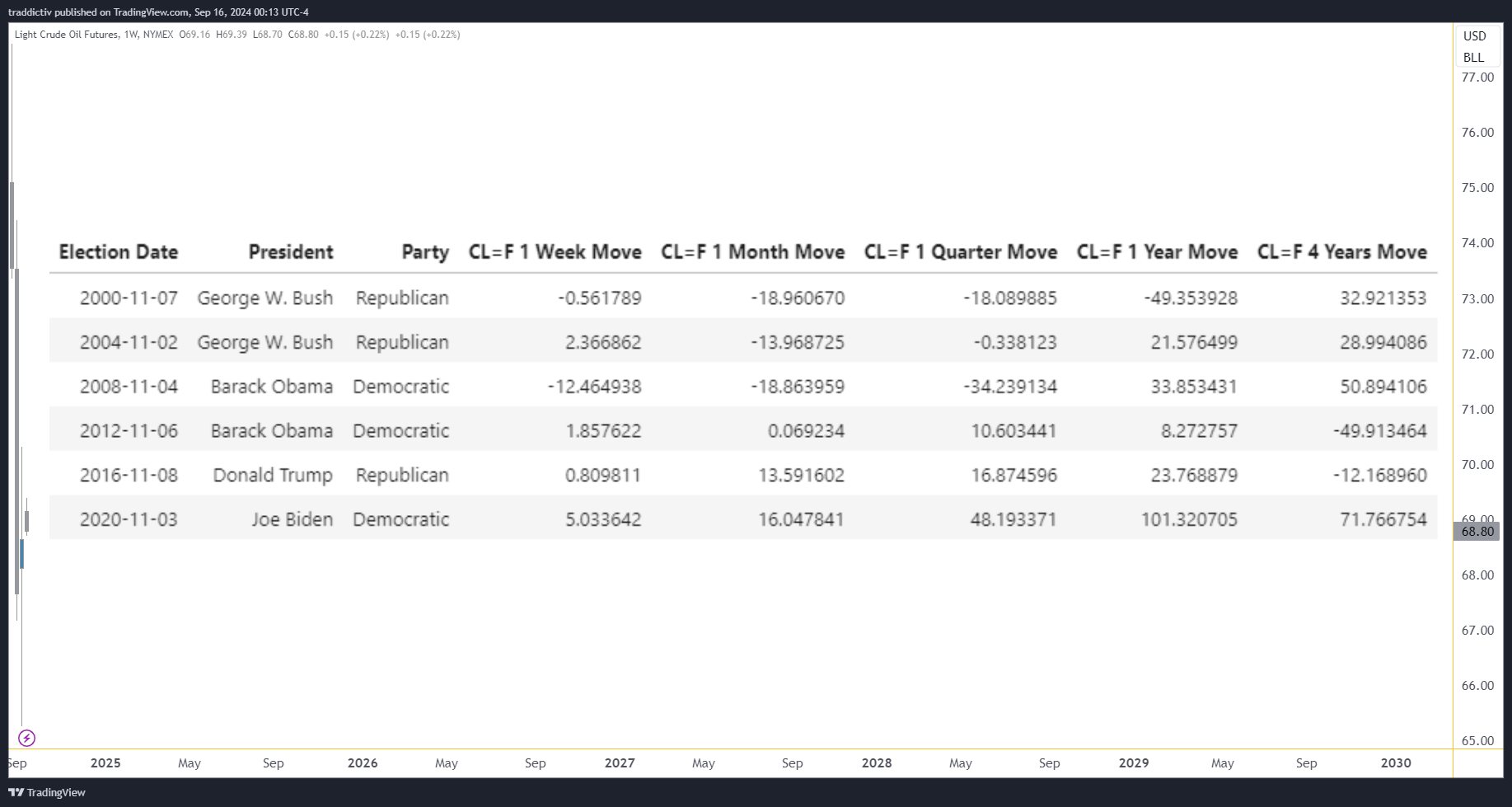Click the 72.00 price scale label
The width and height of the screenshot is (1512, 807).
1477,354
